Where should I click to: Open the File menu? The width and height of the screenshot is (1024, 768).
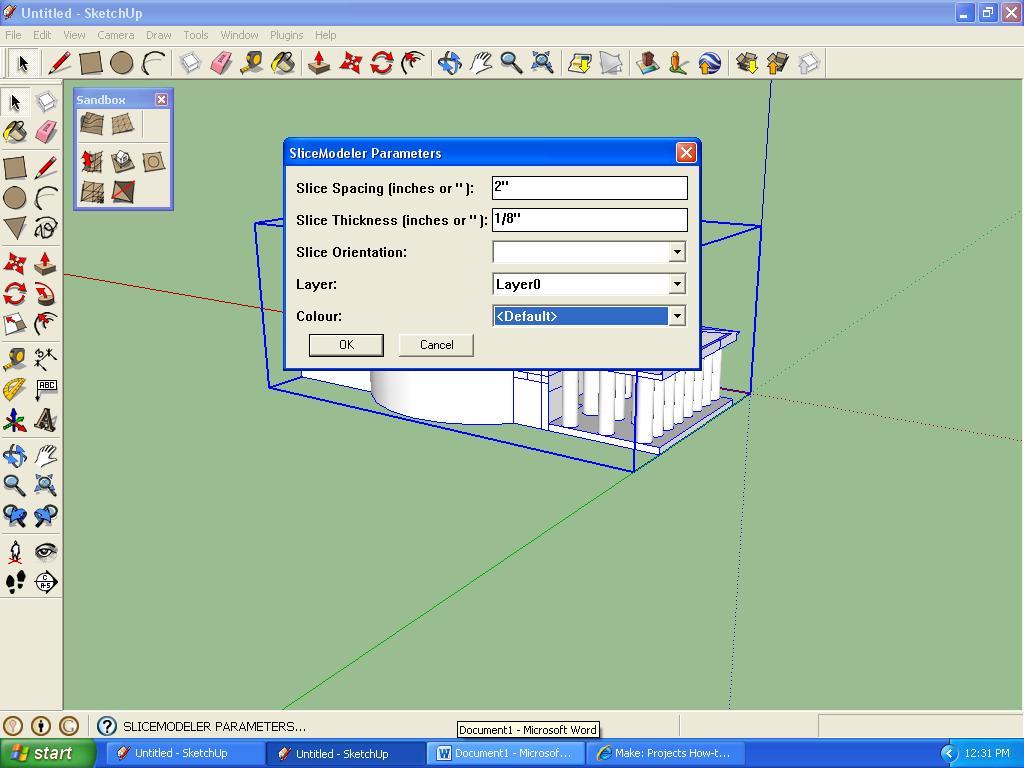[x=13, y=35]
